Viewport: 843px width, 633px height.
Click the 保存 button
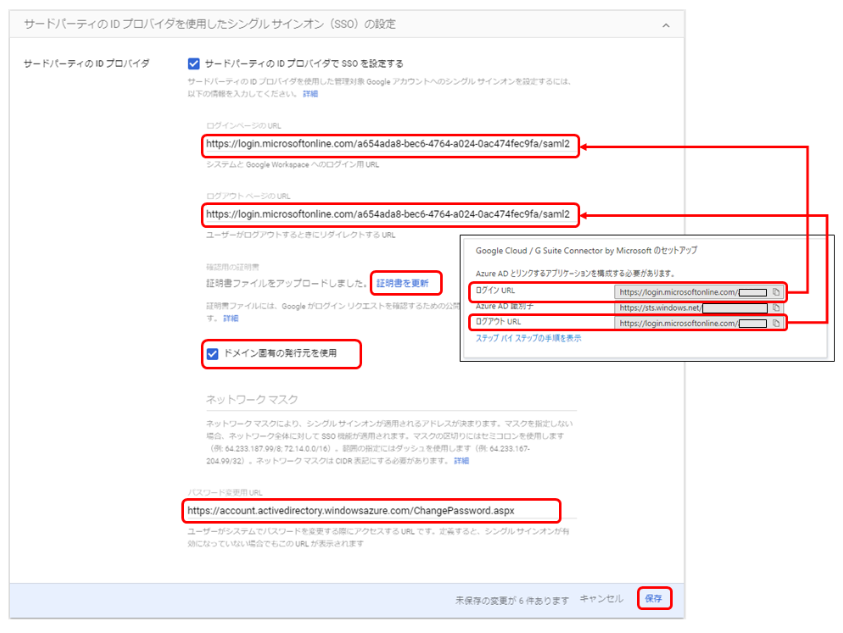coord(654,599)
